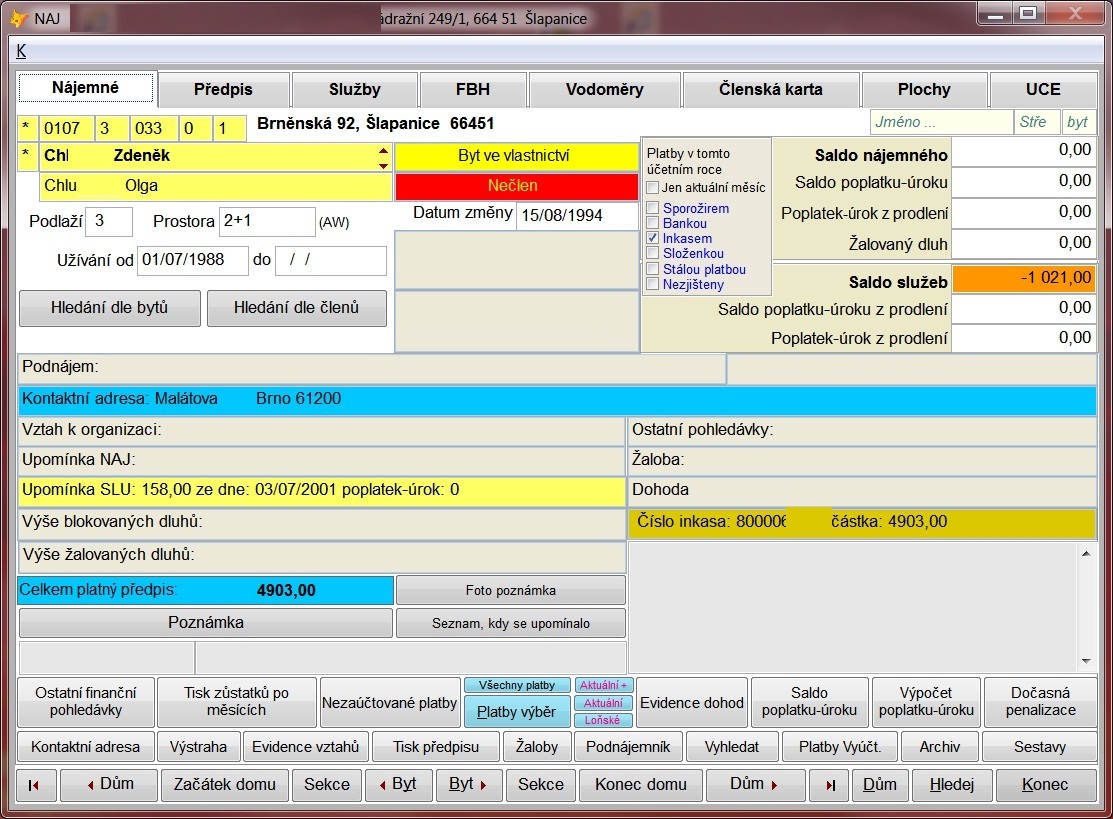Click the NAJ application icon in title bar
1113x819 pixels.
pos(18,18)
